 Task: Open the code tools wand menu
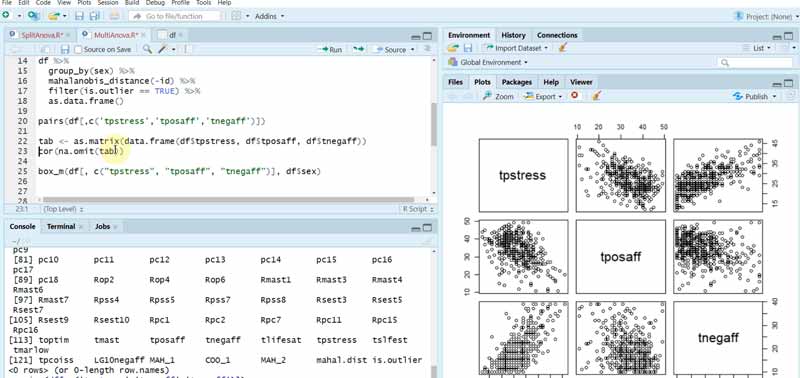click(x=166, y=49)
